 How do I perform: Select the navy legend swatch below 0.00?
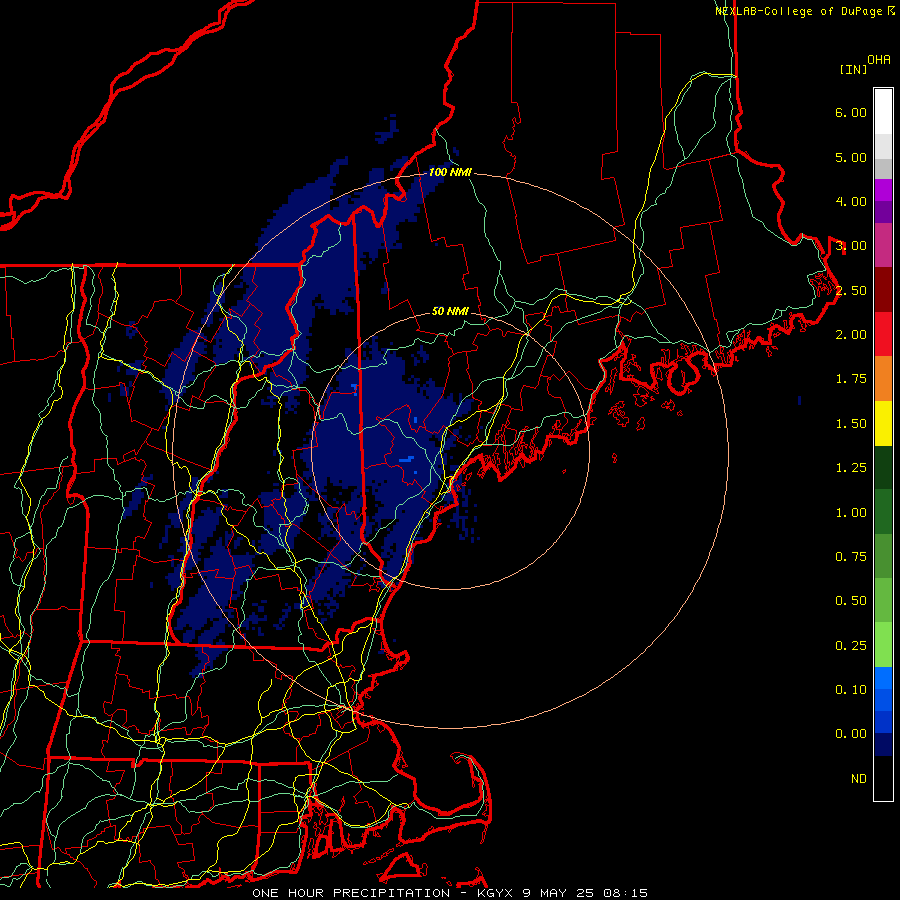point(883,745)
